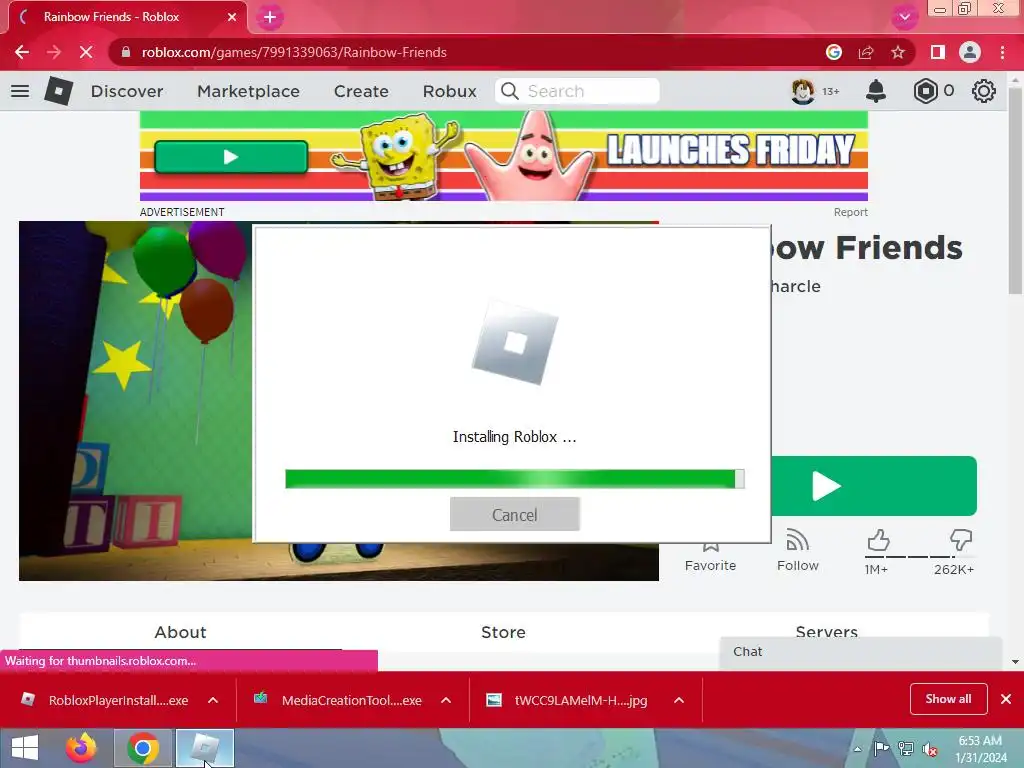Show hidden system tray icons
Image resolution: width=1024 pixels, height=768 pixels.
857,749
